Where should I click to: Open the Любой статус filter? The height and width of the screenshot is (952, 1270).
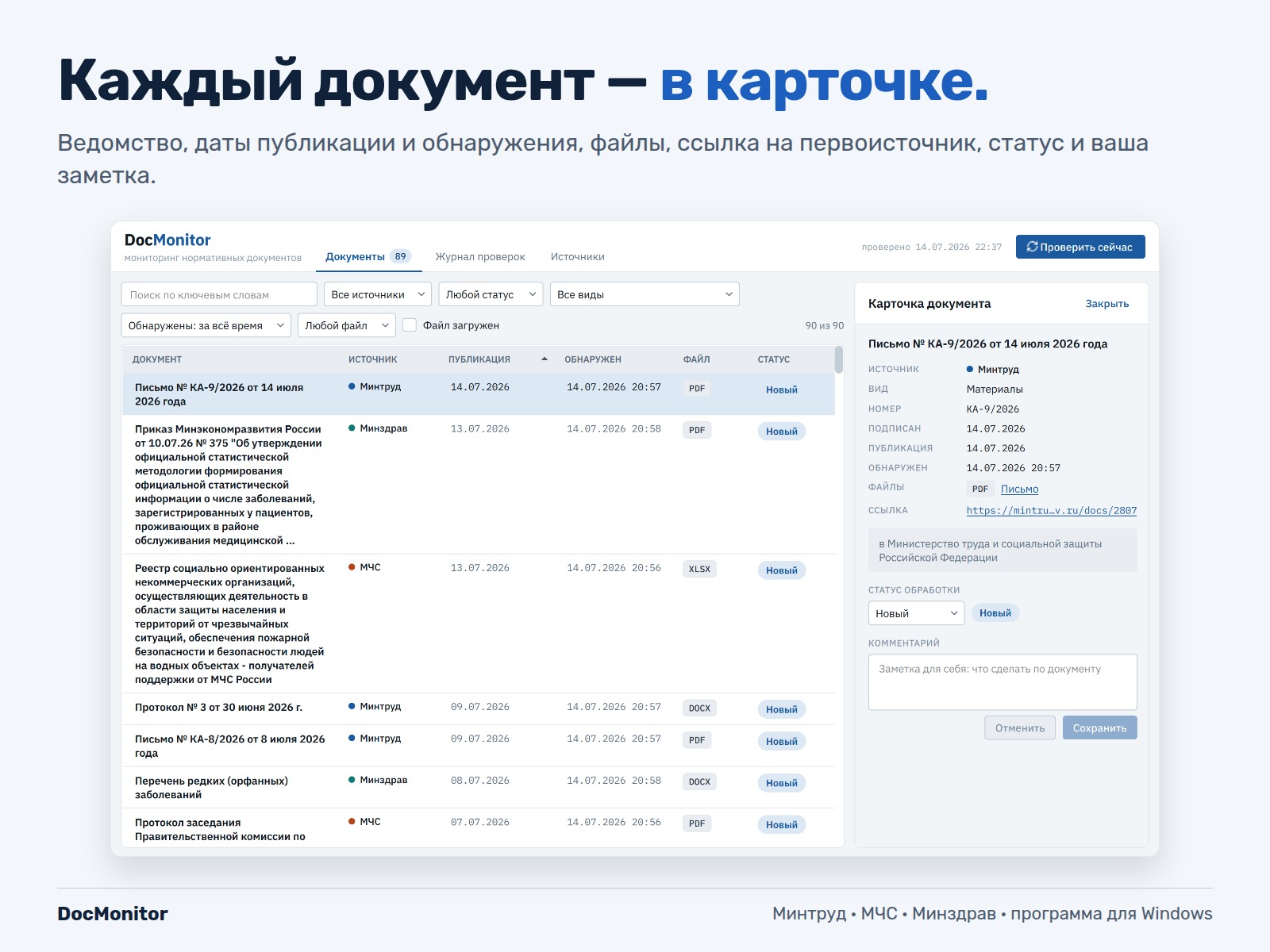click(x=491, y=294)
